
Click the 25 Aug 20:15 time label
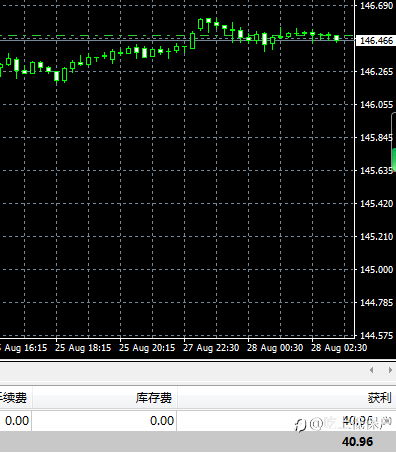147,348
